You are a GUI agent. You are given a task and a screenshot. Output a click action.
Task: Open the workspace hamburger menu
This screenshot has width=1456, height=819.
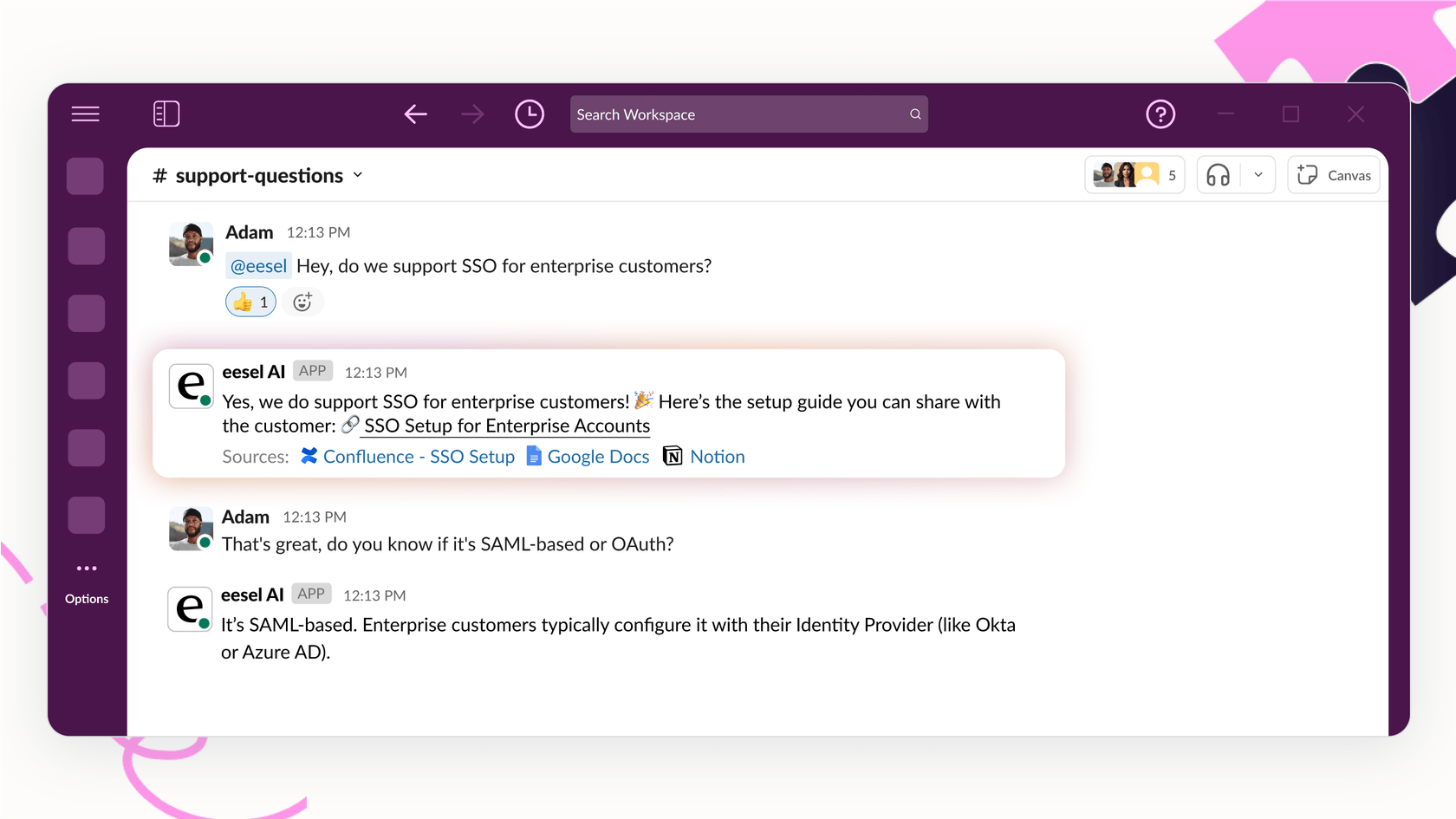(85, 114)
